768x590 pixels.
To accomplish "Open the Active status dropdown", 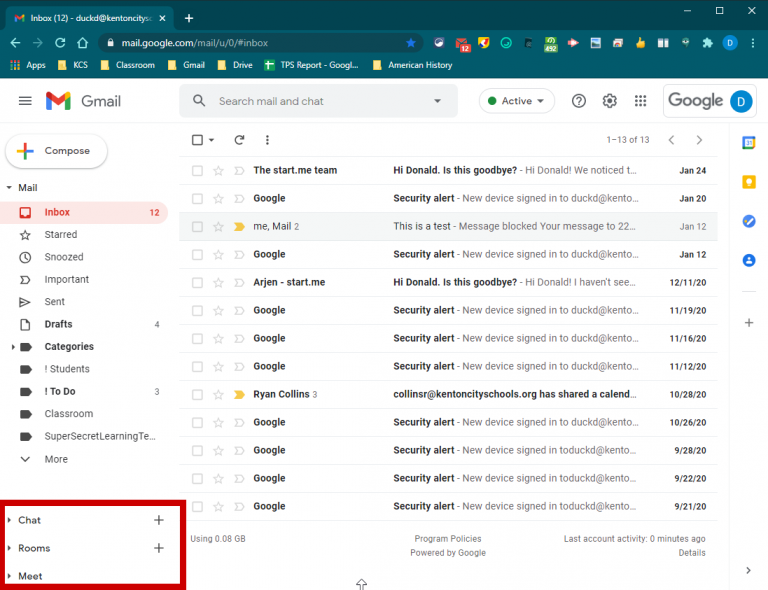I will coord(516,101).
